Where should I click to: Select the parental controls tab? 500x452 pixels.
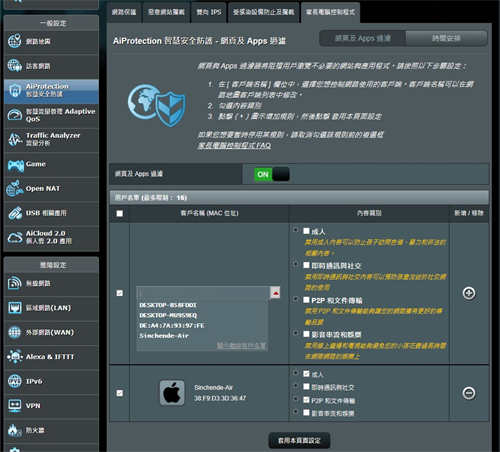[x=330, y=12]
